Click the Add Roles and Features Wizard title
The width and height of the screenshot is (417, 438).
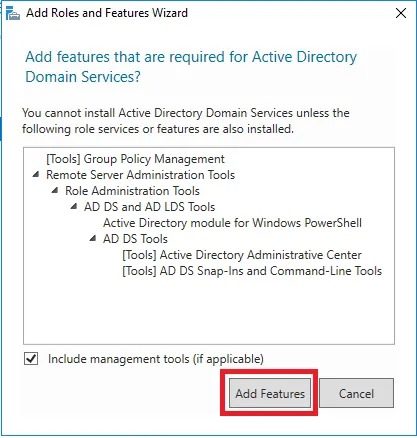[x=107, y=13]
